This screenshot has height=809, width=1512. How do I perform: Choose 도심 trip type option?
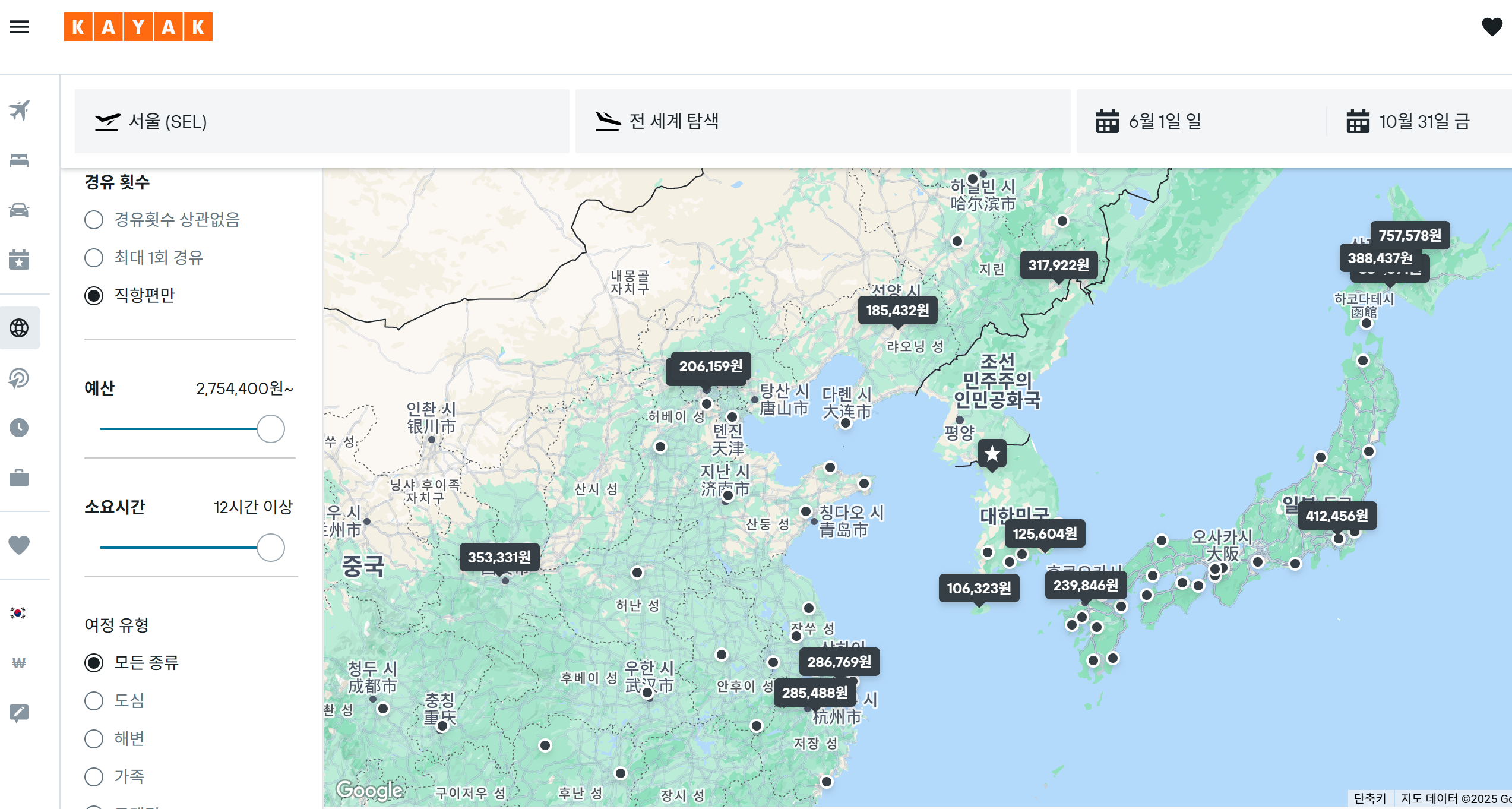click(94, 701)
